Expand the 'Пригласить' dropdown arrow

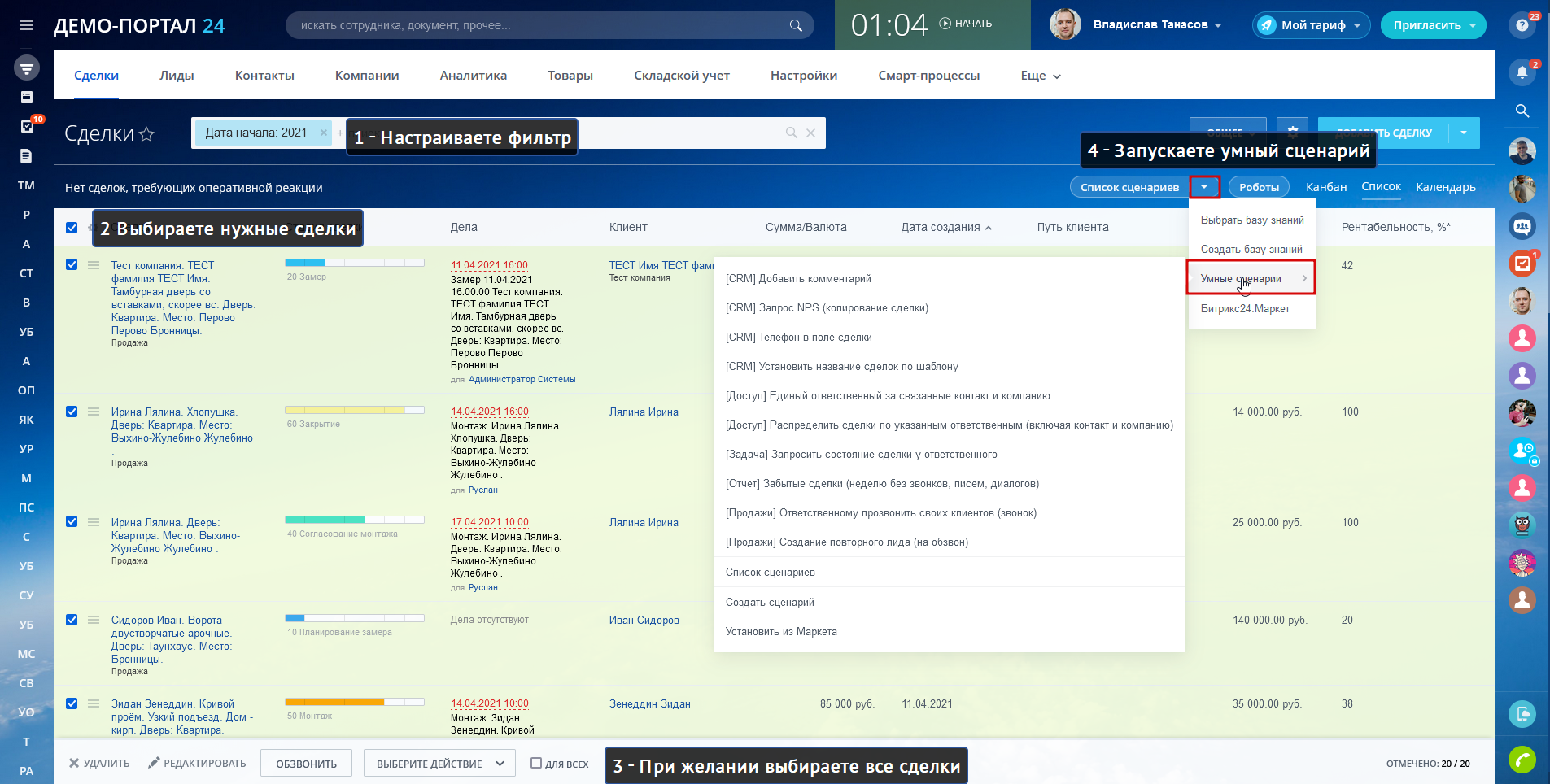[1473, 26]
